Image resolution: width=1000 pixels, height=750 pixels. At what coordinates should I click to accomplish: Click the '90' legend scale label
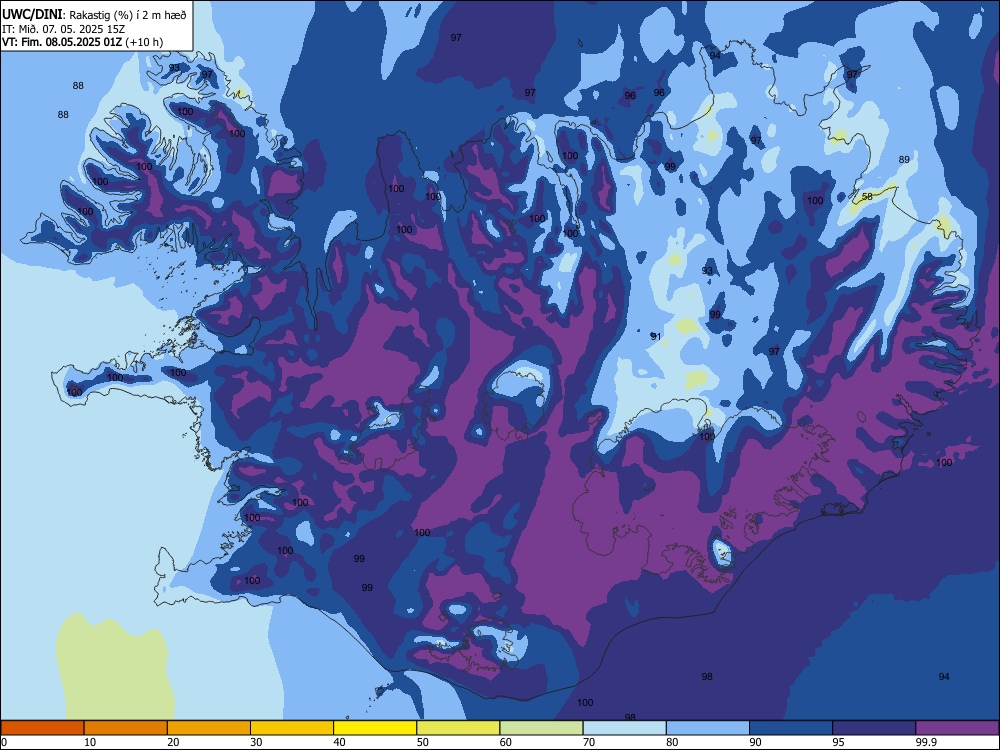(755, 742)
